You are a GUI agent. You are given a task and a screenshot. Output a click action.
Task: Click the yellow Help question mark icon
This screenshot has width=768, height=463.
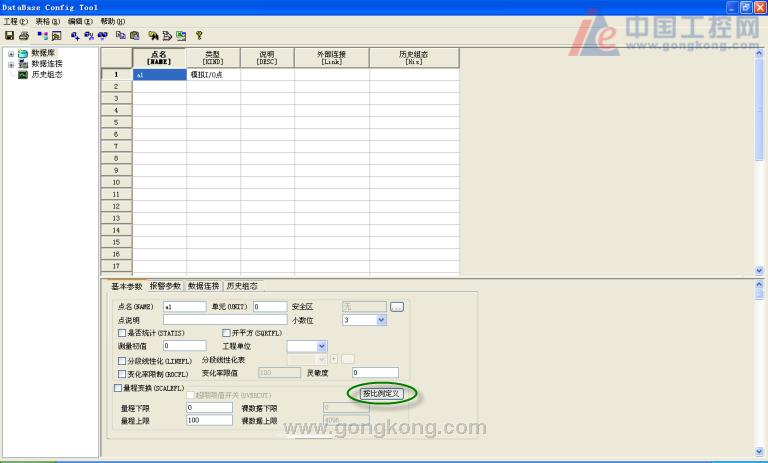pos(198,35)
